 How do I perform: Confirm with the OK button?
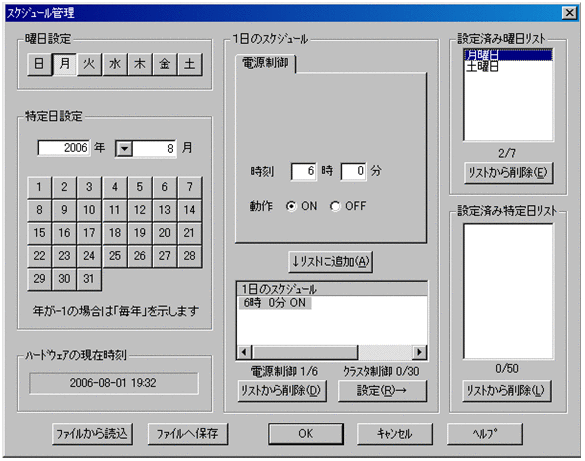pyautogui.click(x=306, y=434)
